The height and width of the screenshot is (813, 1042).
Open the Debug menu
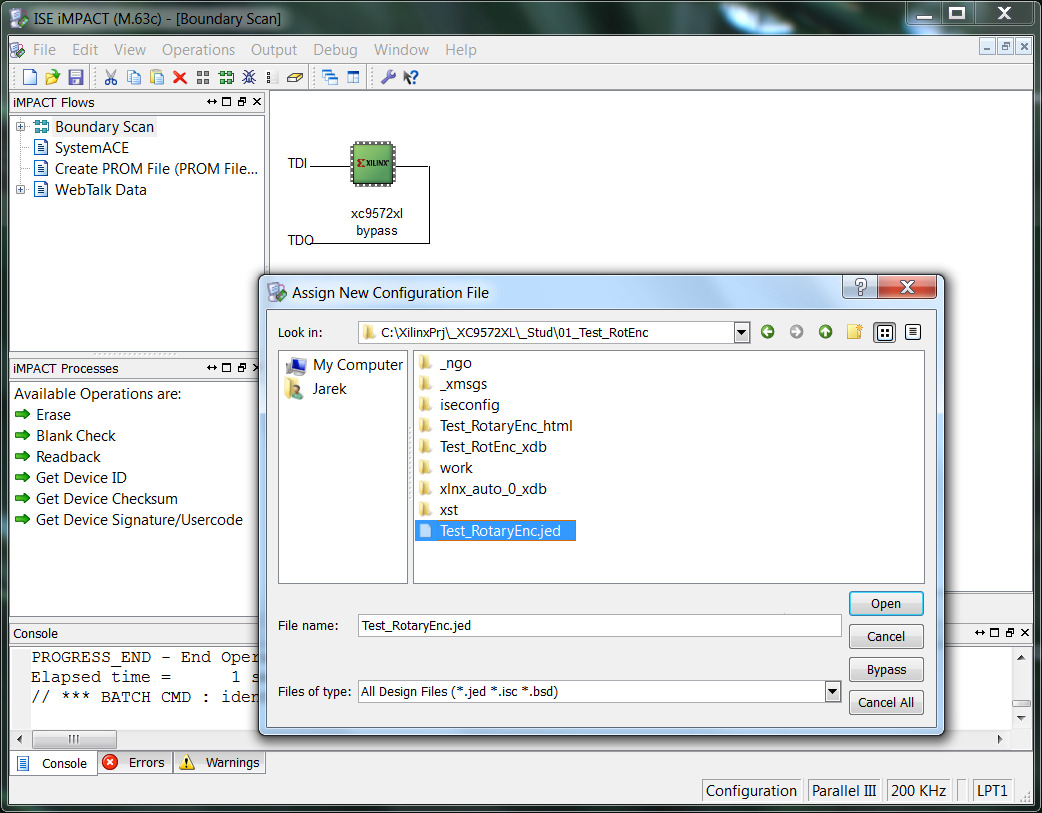[335, 50]
